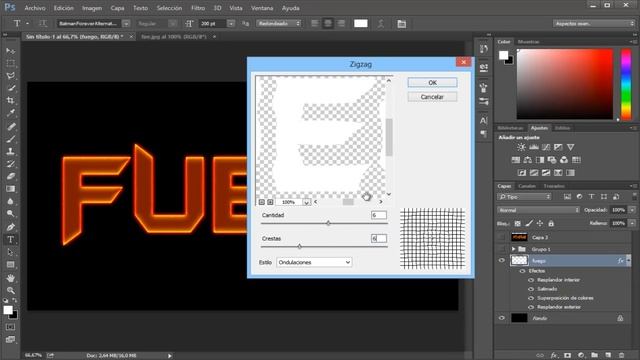Screen dimensions: 640x360
Task: Add a Brightness/Contrast adjustment
Action: click(521, 147)
